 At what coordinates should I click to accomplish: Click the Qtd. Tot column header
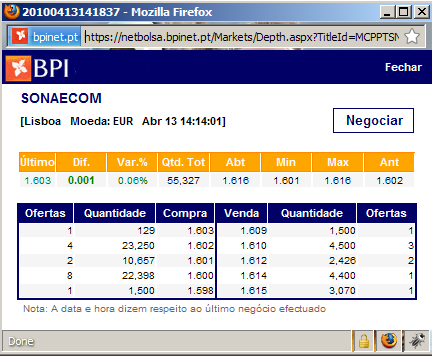183,162
